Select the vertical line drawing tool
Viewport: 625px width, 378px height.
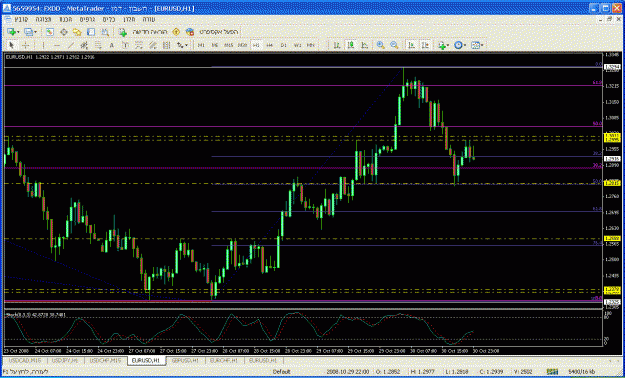click(x=43, y=45)
